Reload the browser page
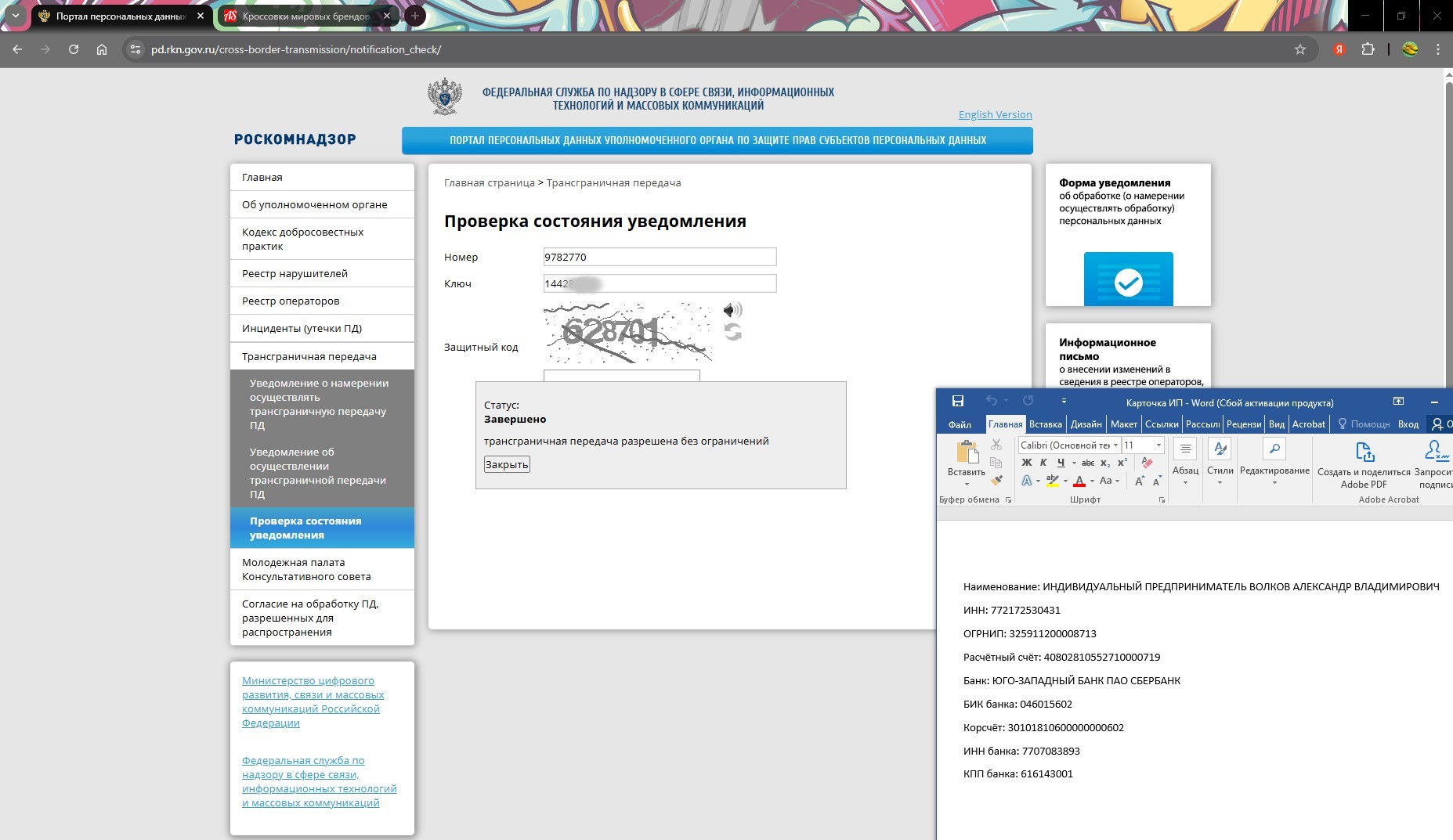1453x840 pixels. 74,49
